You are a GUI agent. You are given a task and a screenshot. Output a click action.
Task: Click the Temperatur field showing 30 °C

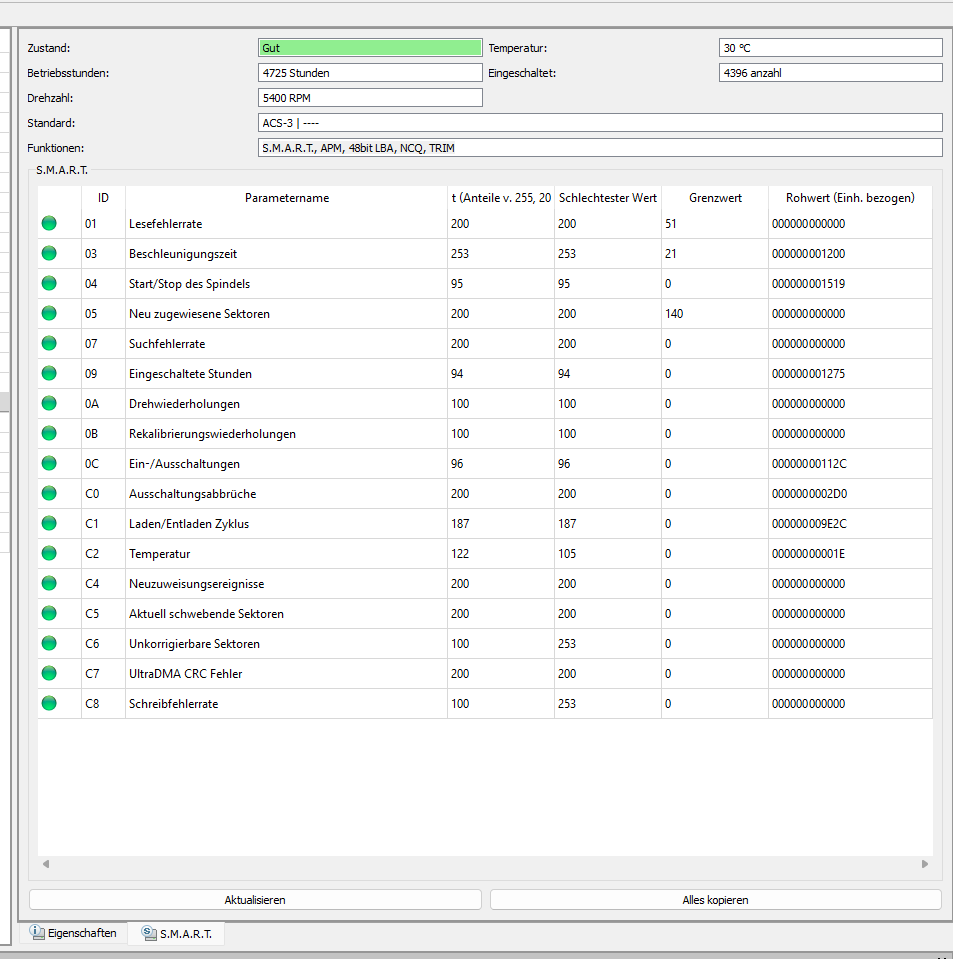tap(831, 48)
